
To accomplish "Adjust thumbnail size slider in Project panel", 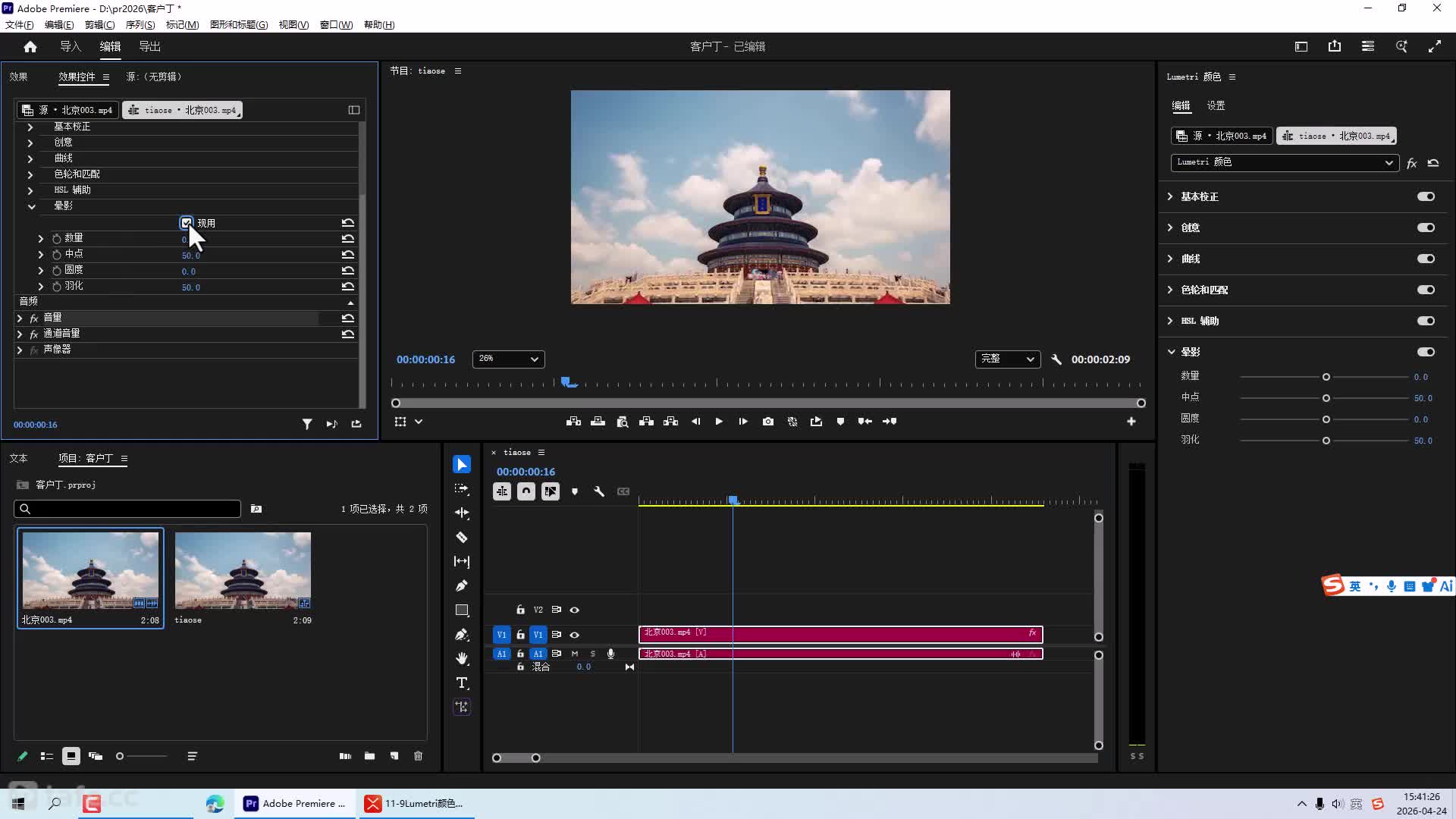I will (x=120, y=756).
